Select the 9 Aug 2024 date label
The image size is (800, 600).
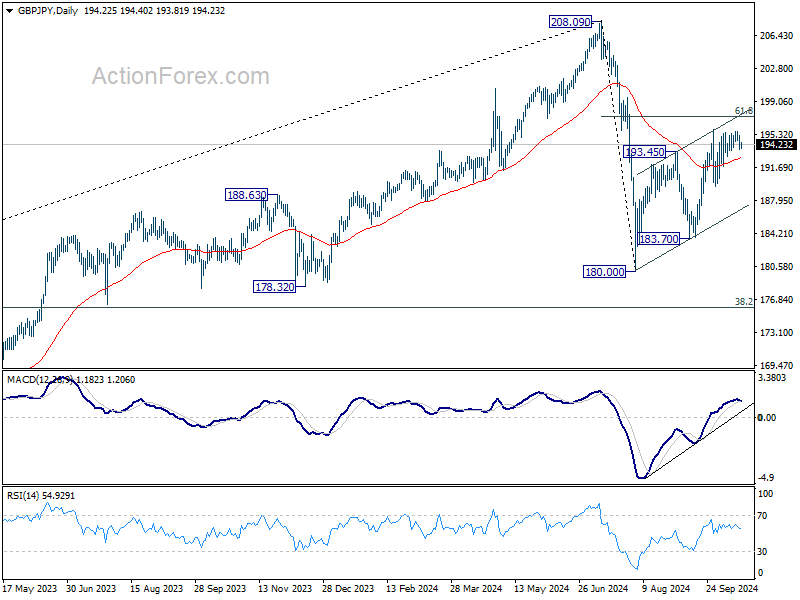(666, 588)
